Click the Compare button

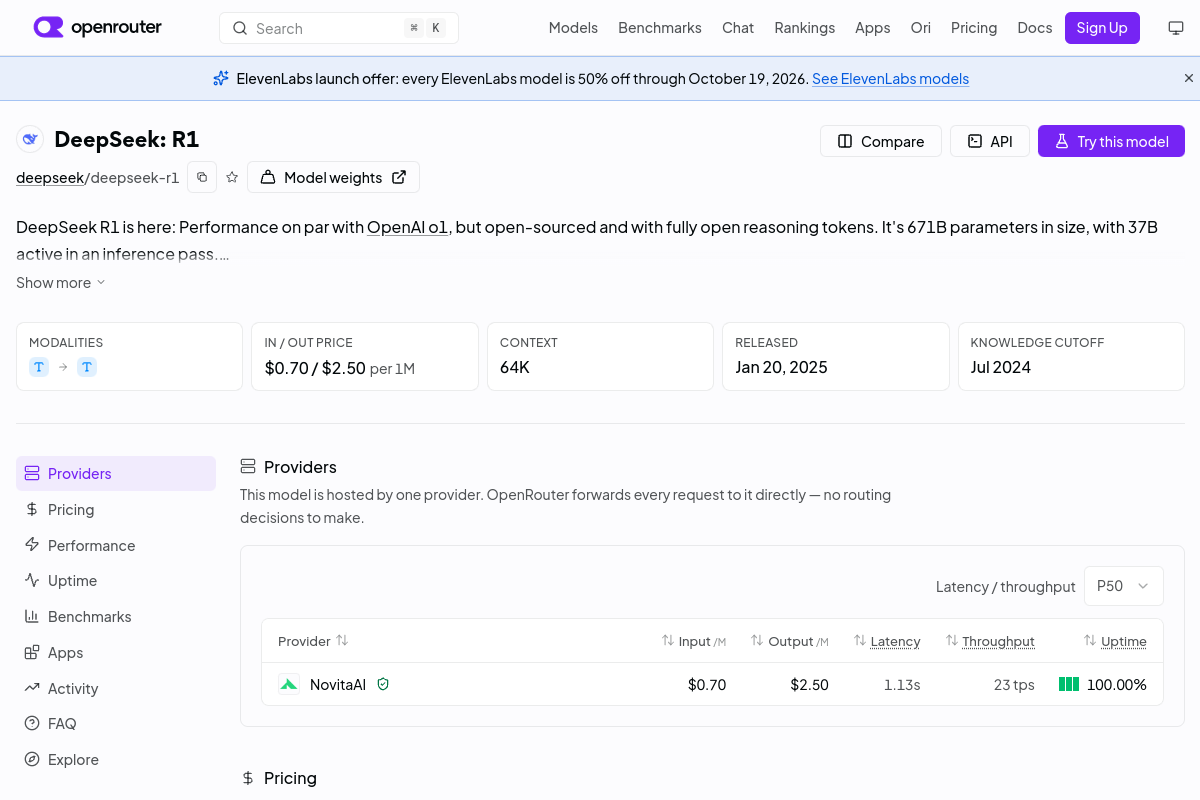(x=881, y=141)
